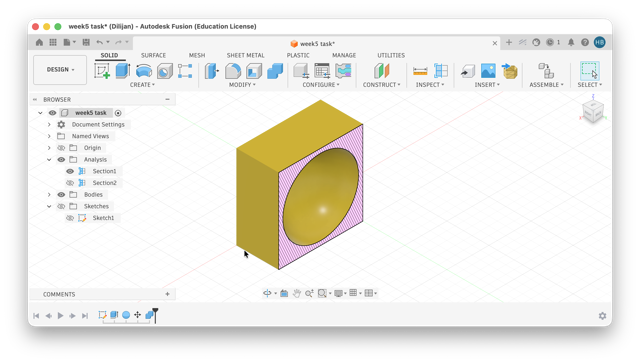Expand the Document Settings node
This screenshot has height=363, width=640.
[x=49, y=125]
